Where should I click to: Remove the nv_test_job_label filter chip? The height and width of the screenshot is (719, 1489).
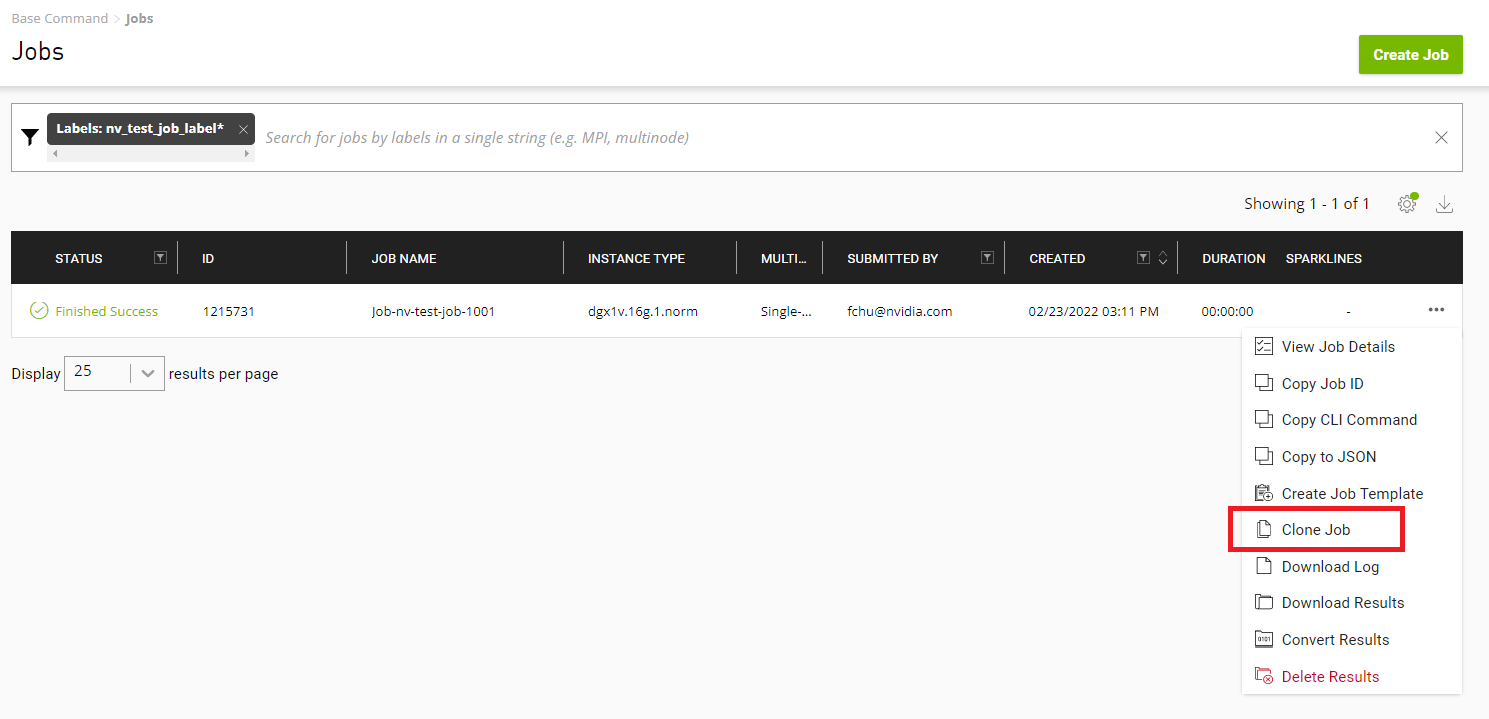point(243,129)
